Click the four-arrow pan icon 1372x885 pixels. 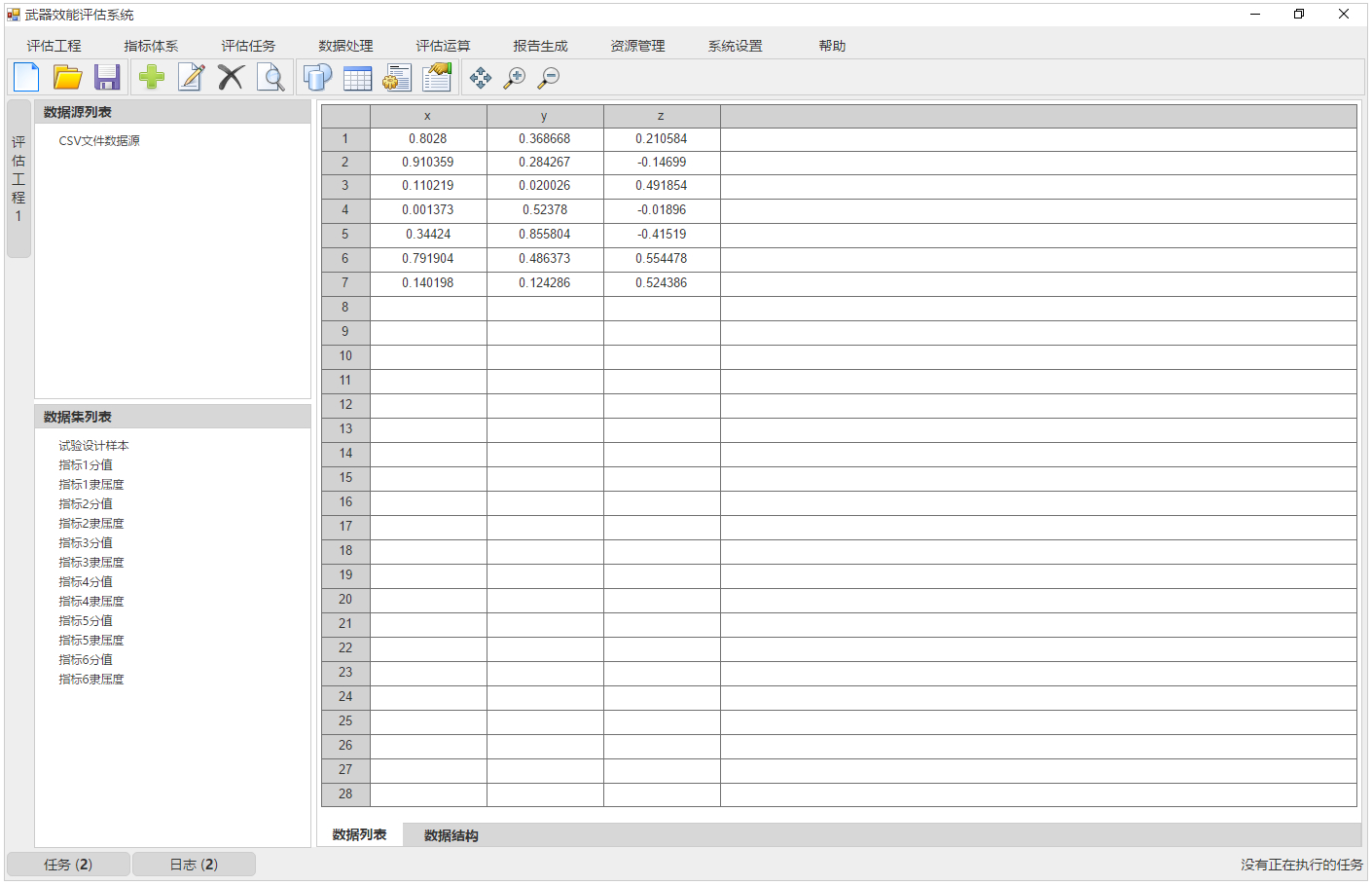[480, 78]
